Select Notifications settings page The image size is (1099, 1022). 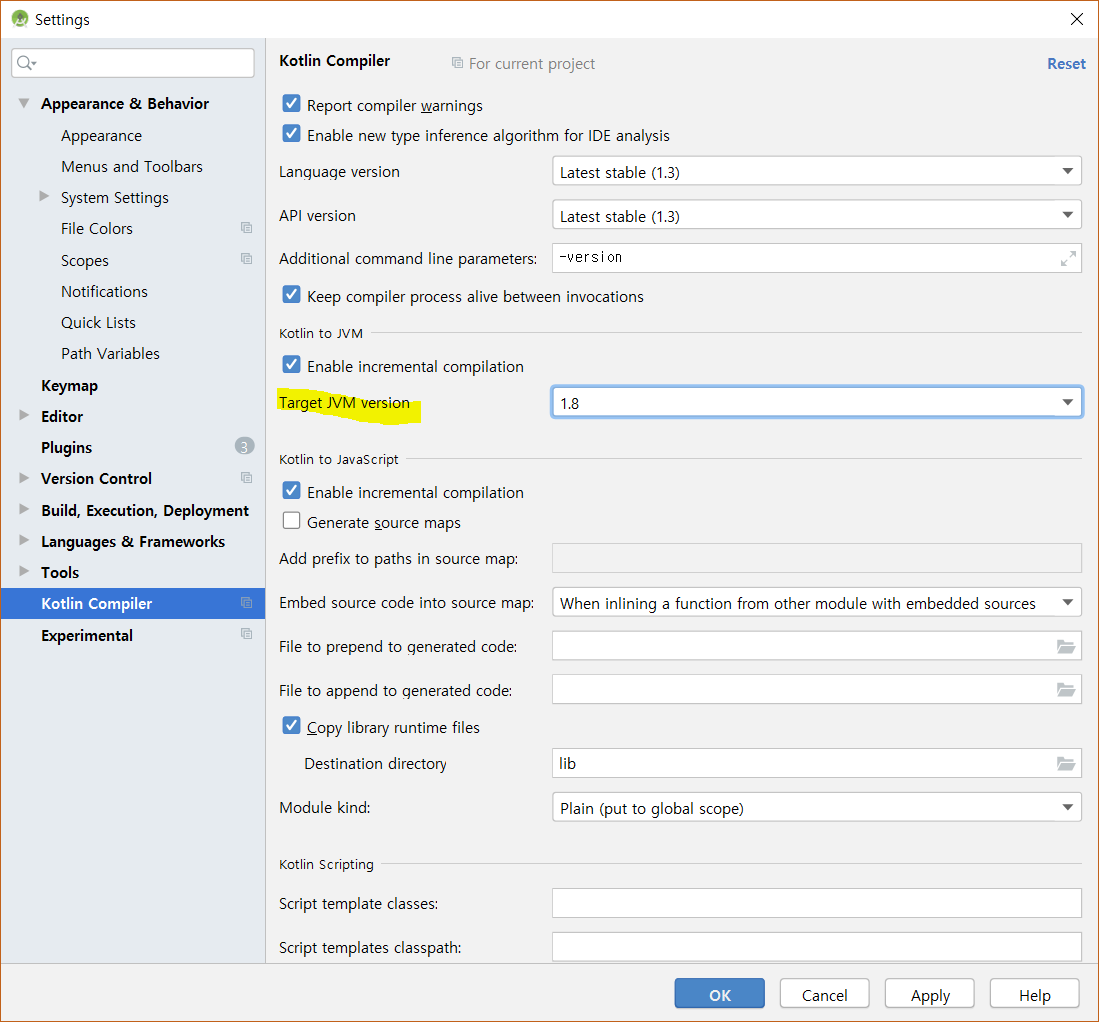(104, 292)
